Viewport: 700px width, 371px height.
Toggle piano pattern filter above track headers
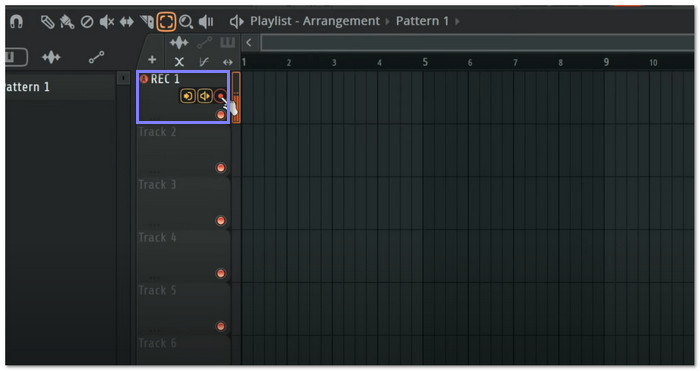point(228,43)
